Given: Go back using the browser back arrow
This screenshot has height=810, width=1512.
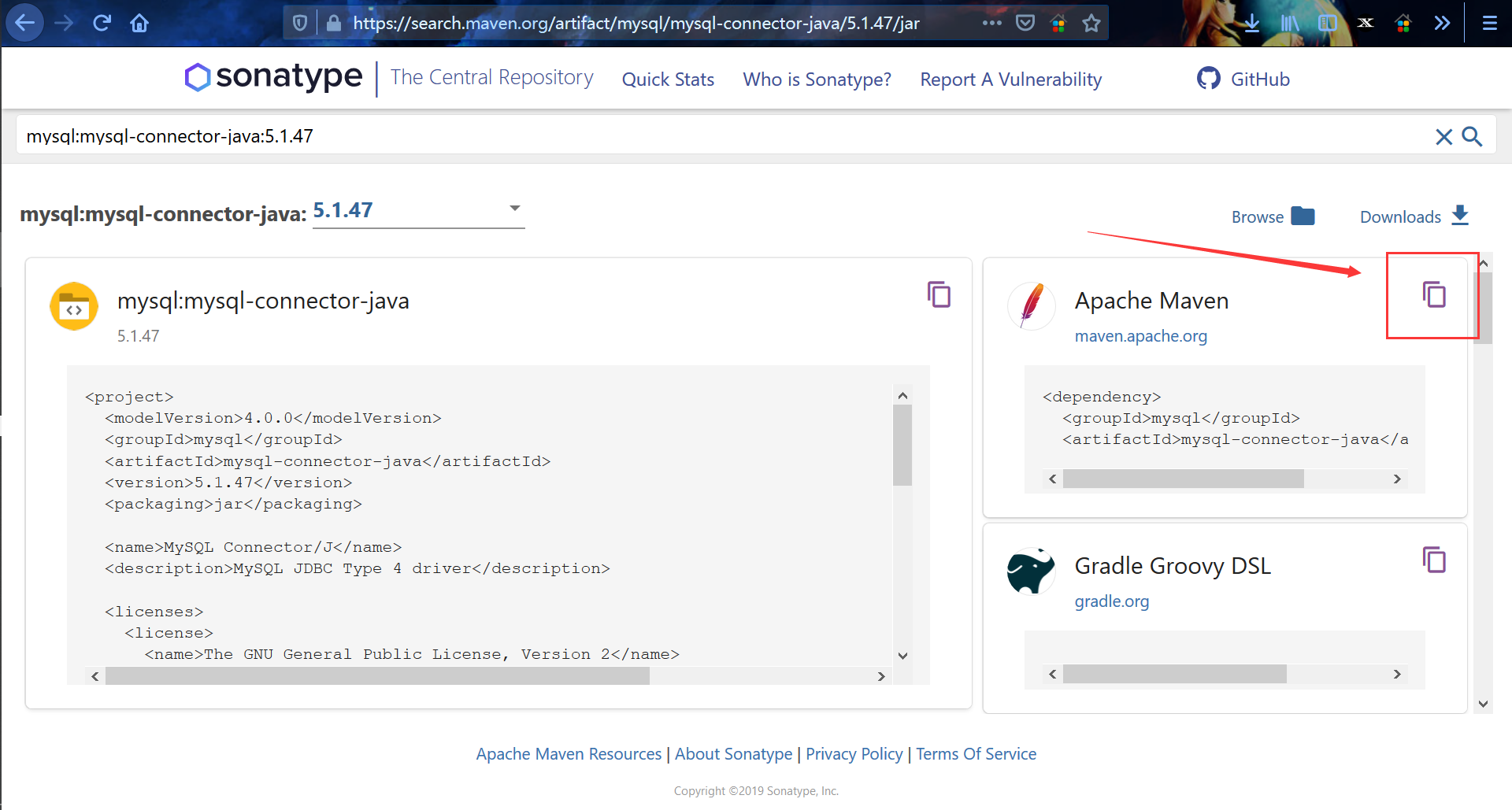Looking at the screenshot, I should pos(25,23).
